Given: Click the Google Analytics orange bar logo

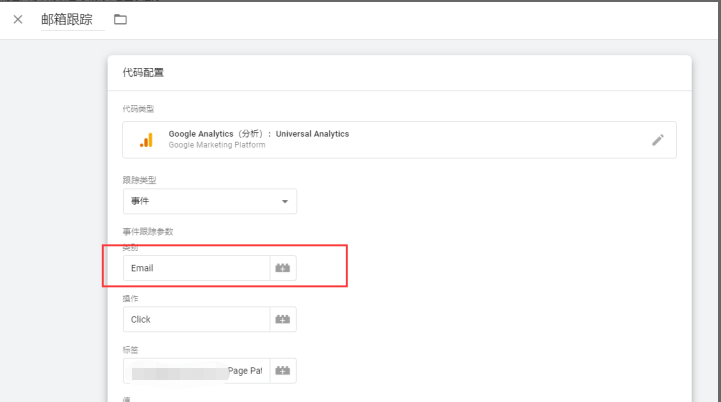Looking at the screenshot, I should tap(146, 140).
